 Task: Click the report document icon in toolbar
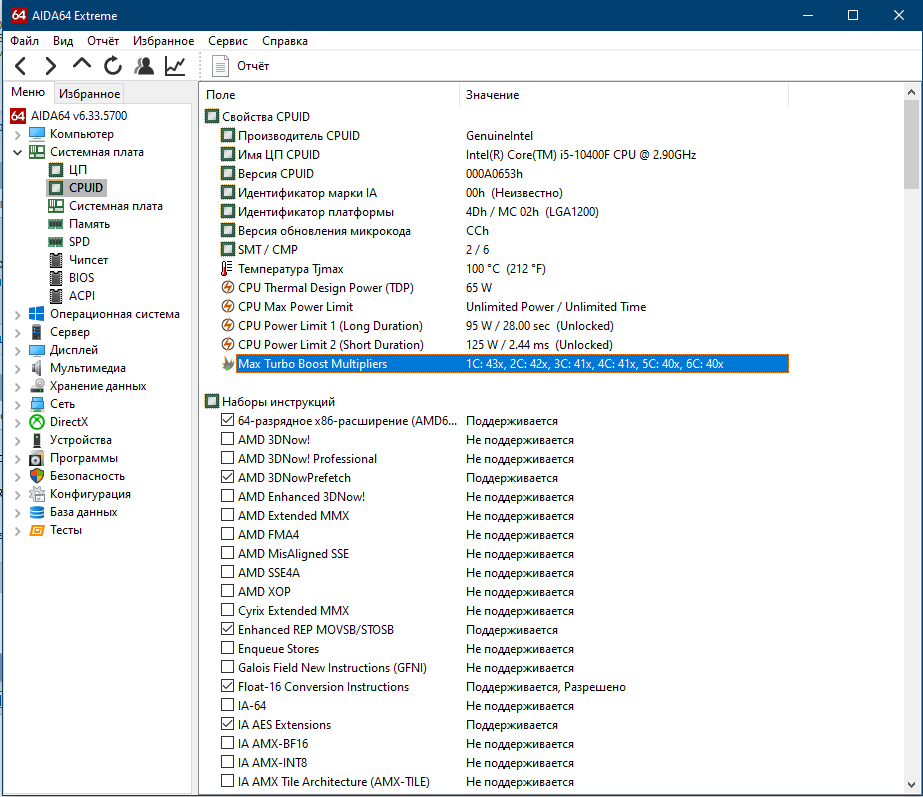[x=220, y=65]
